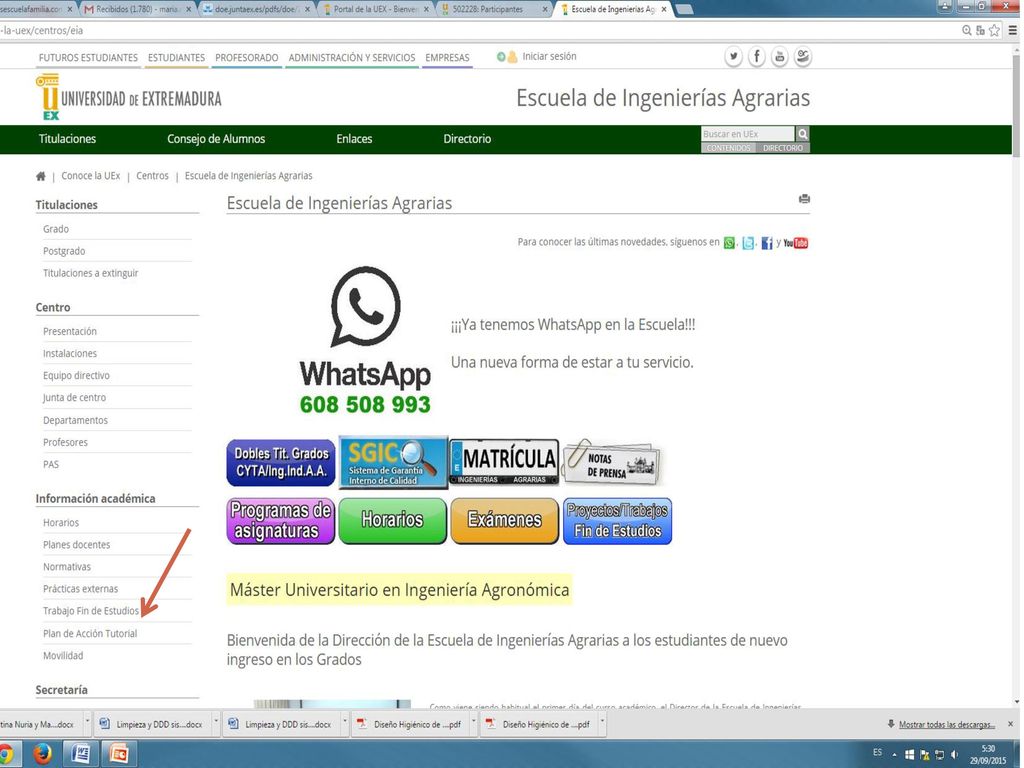This screenshot has height=768, width=1024.
Task: Open the Grado link under Titulaciones
Action: pyautogui.click(x=56, y=229)
